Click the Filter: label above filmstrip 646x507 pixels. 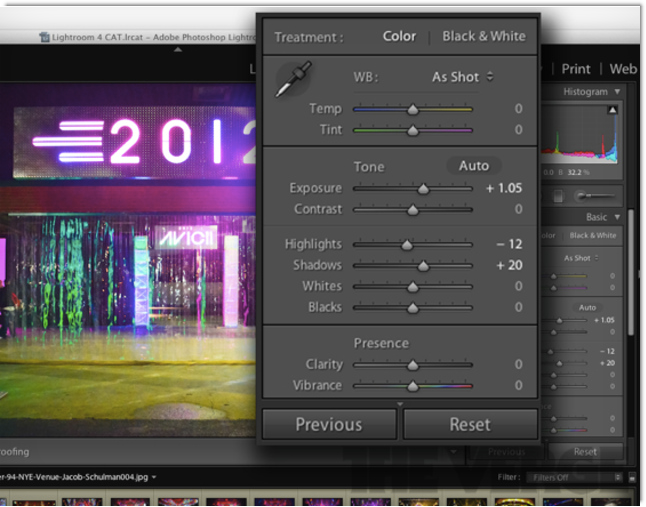[x=509, y=477]
